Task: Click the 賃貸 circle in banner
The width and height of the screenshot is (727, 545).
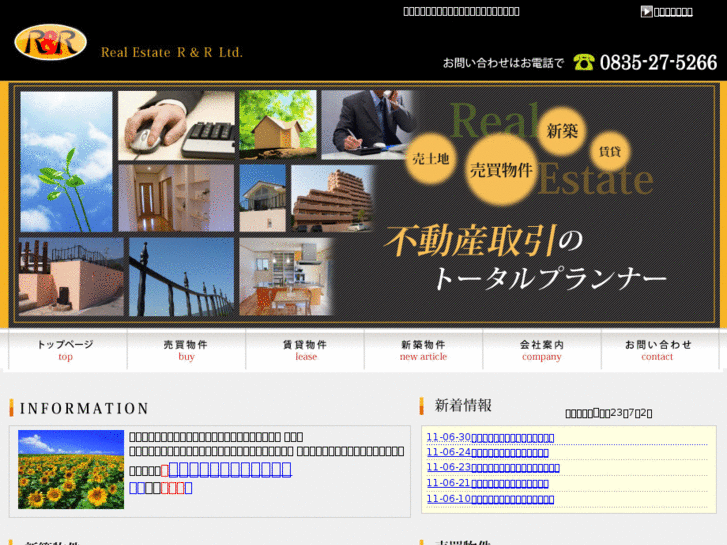Action: 610,151
